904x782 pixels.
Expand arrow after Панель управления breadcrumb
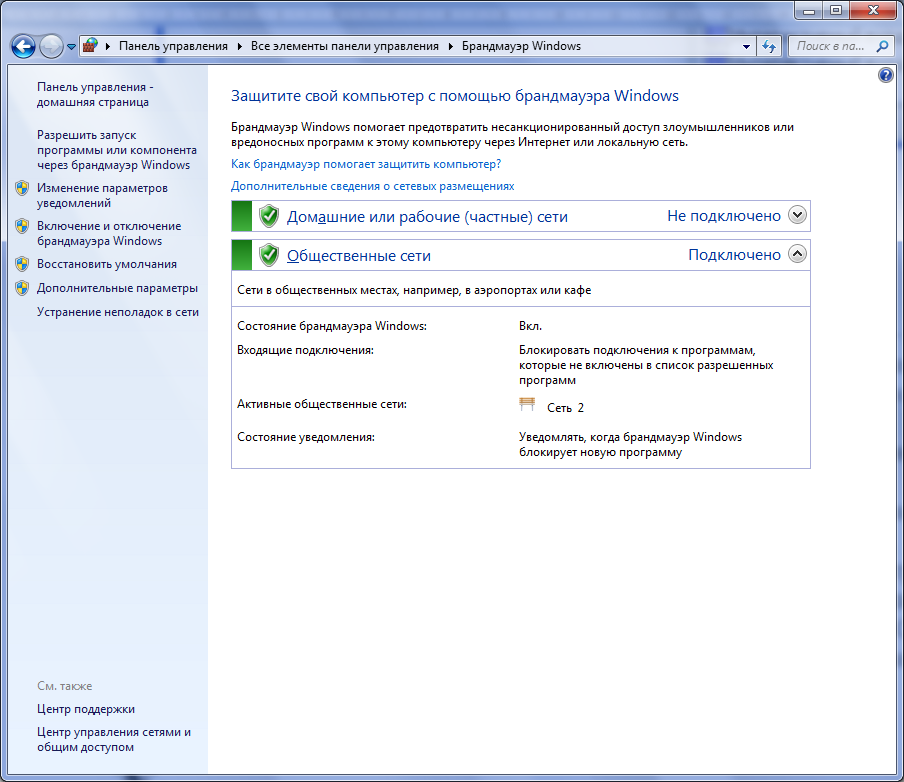click(x=239, y=46)
